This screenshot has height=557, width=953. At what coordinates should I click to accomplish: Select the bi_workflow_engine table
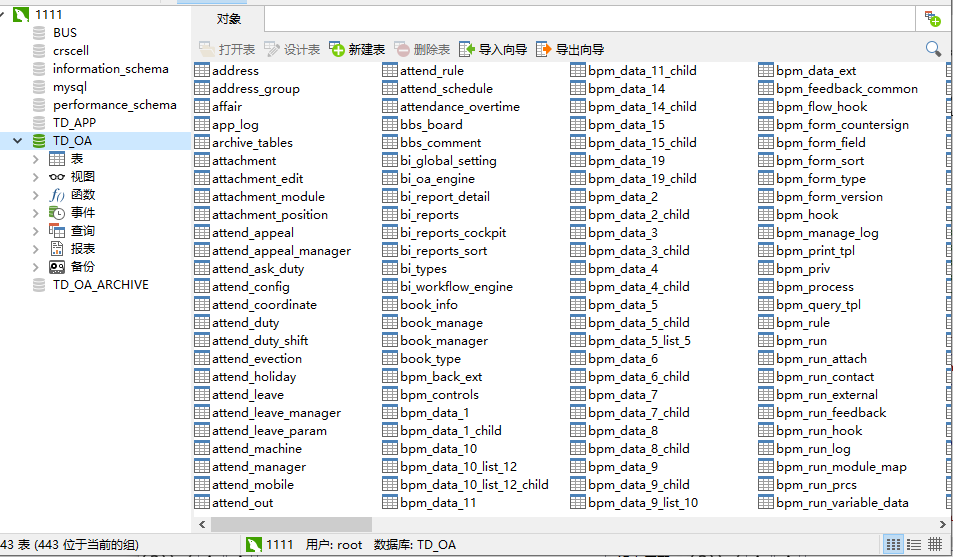(x=456, y=286)
